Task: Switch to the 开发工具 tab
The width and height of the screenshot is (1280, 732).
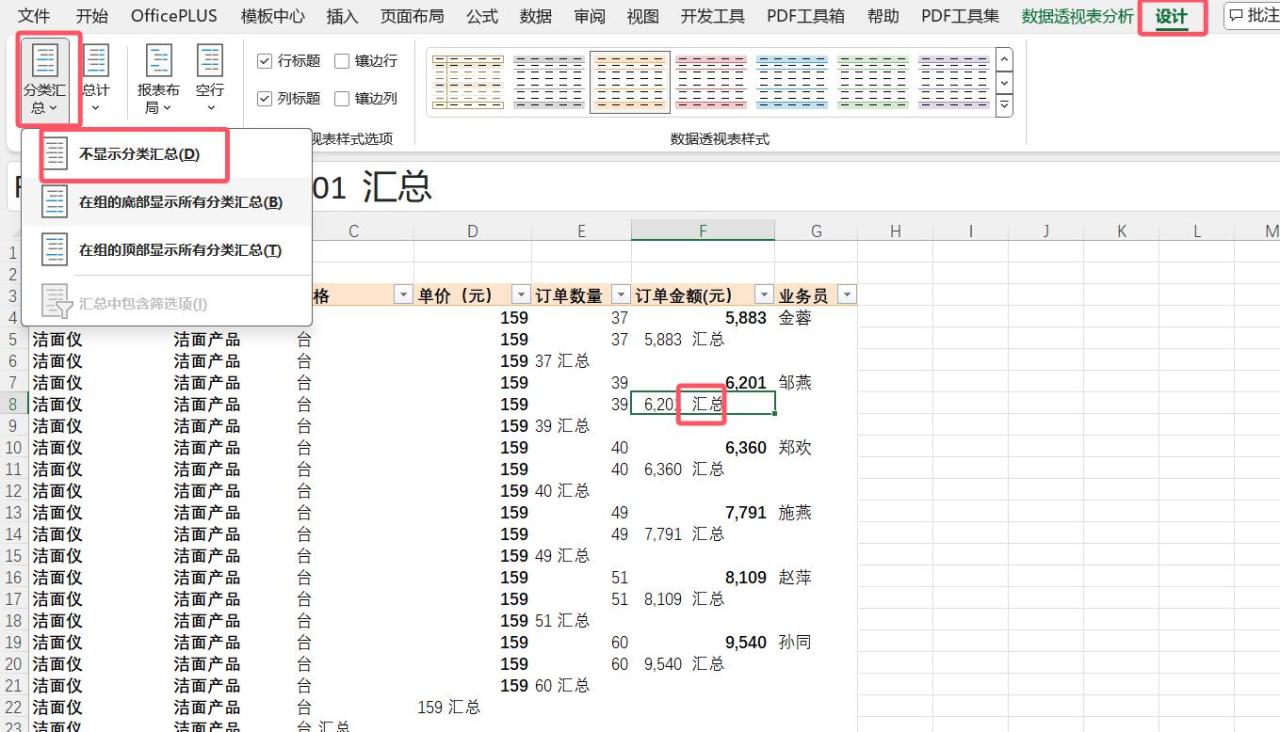Action: click(x=713, y=16)
